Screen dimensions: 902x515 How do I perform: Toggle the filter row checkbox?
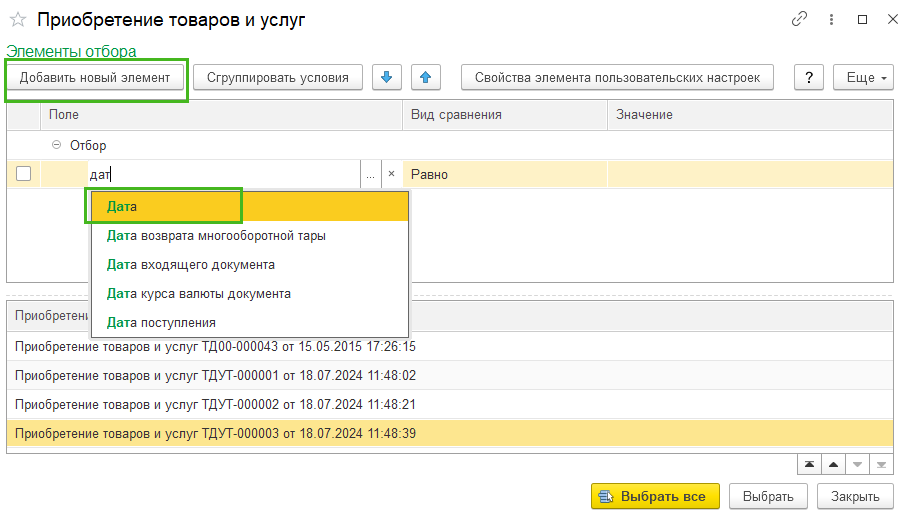24,174
